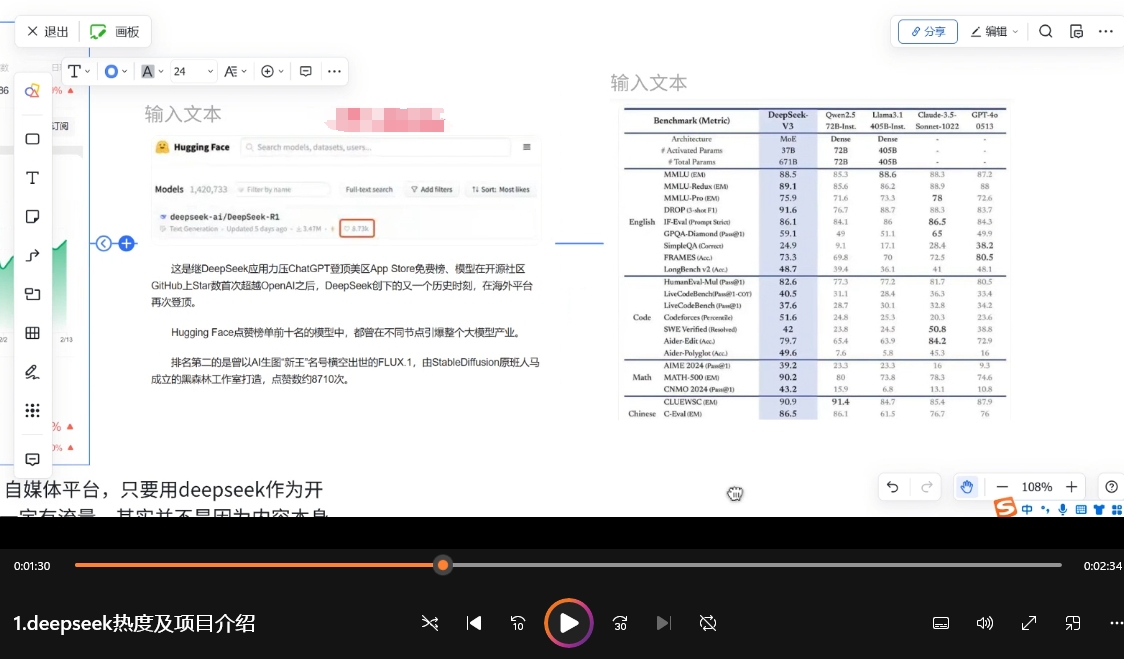Click the 退出 exit button
The width and height of the screenshot is (1124, 659).
[x=47, y=32]
